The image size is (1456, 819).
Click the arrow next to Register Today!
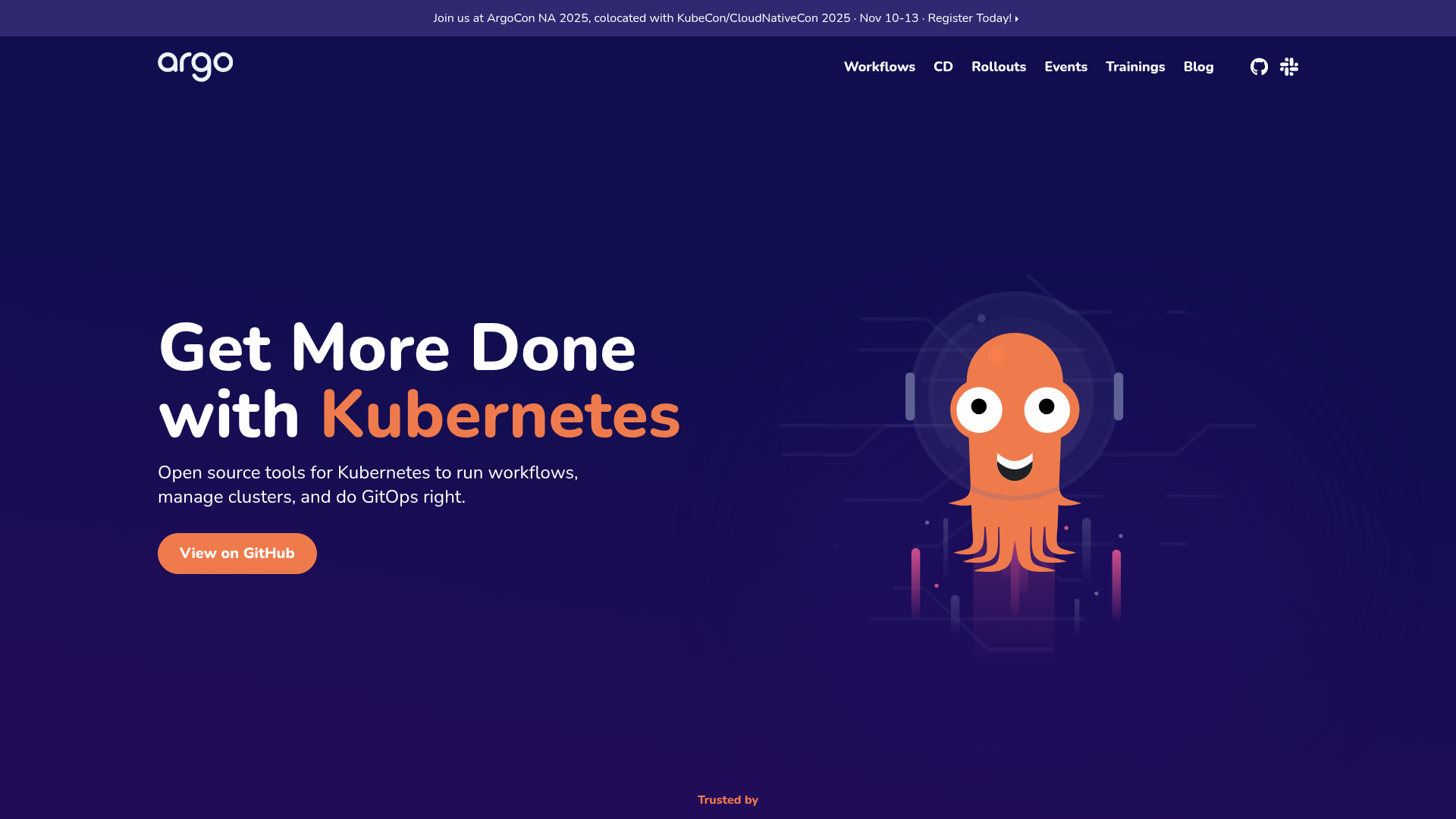[x=1017, y=18]
